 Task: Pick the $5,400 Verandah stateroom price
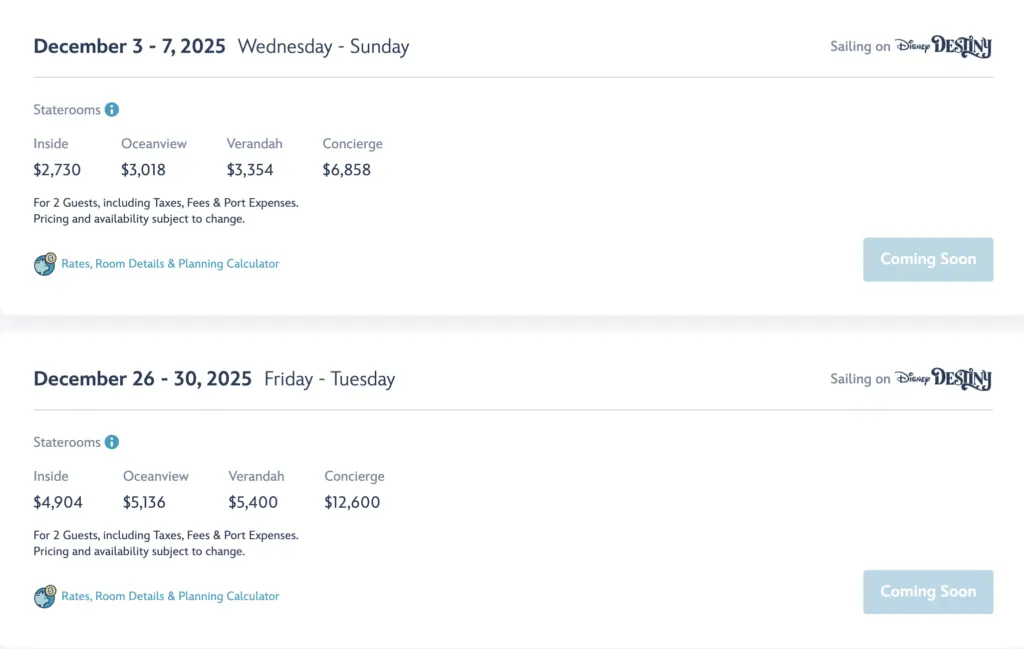click(x=253, y=502)
